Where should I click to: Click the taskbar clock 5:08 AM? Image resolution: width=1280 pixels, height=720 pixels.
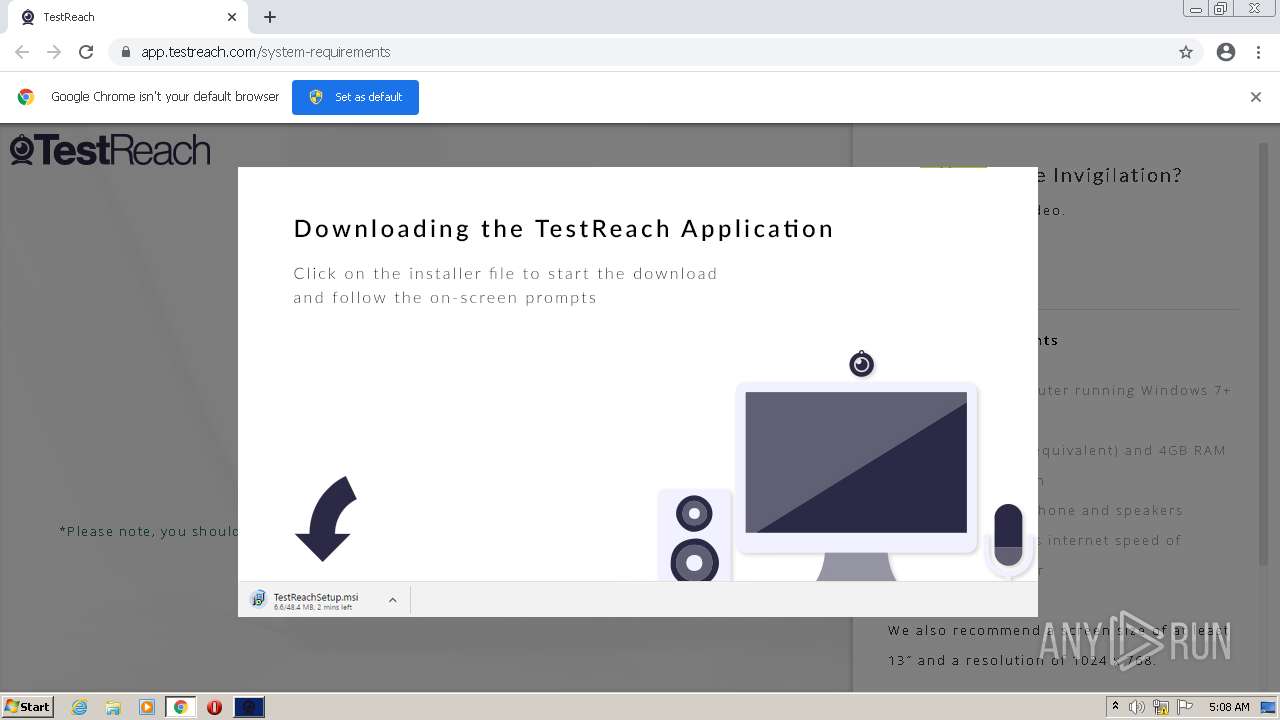(x=1229, y=707)
